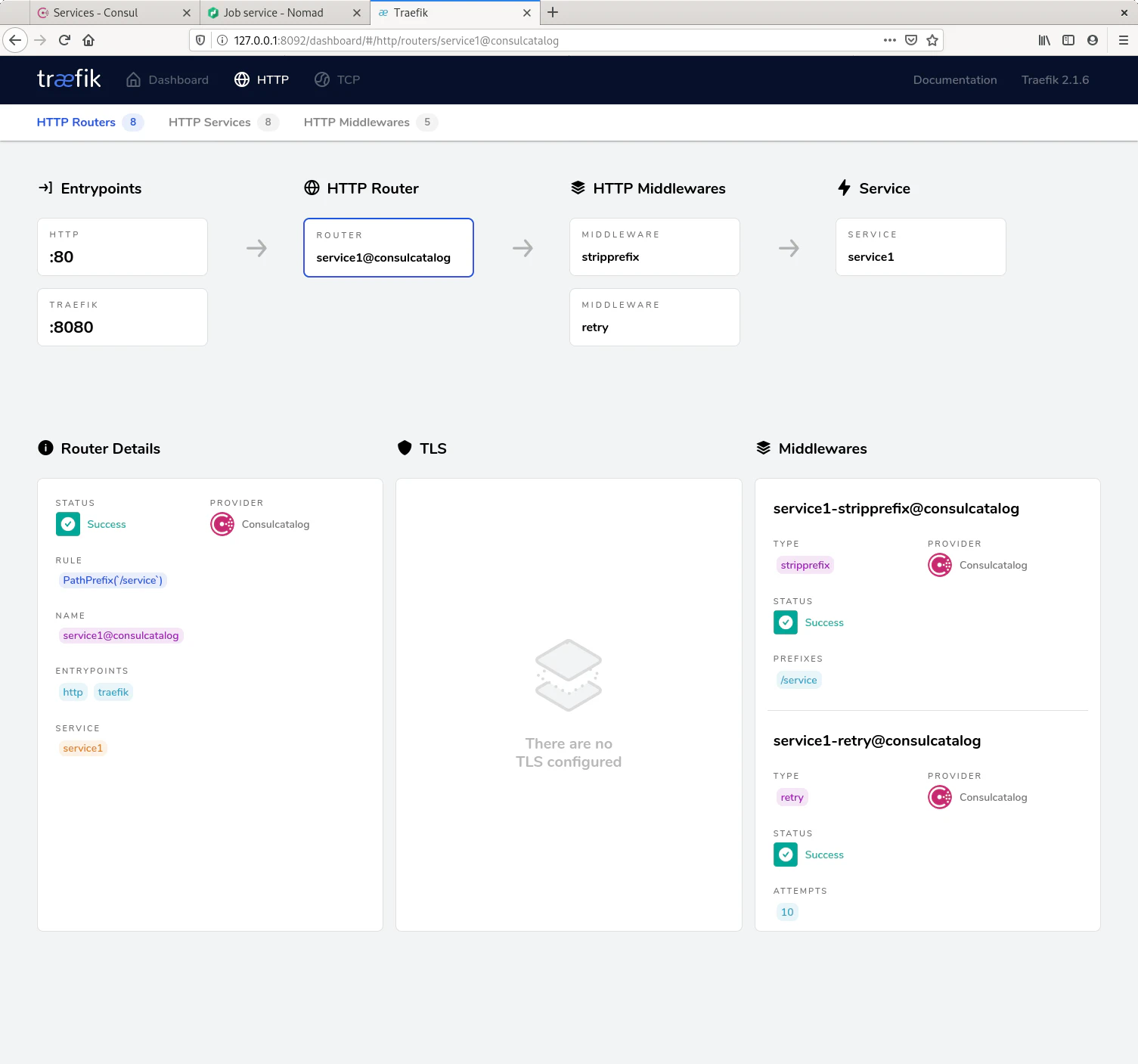The image size is (1138, 1064).
Task: Reload the page in the browser
Action: [64, 40]
